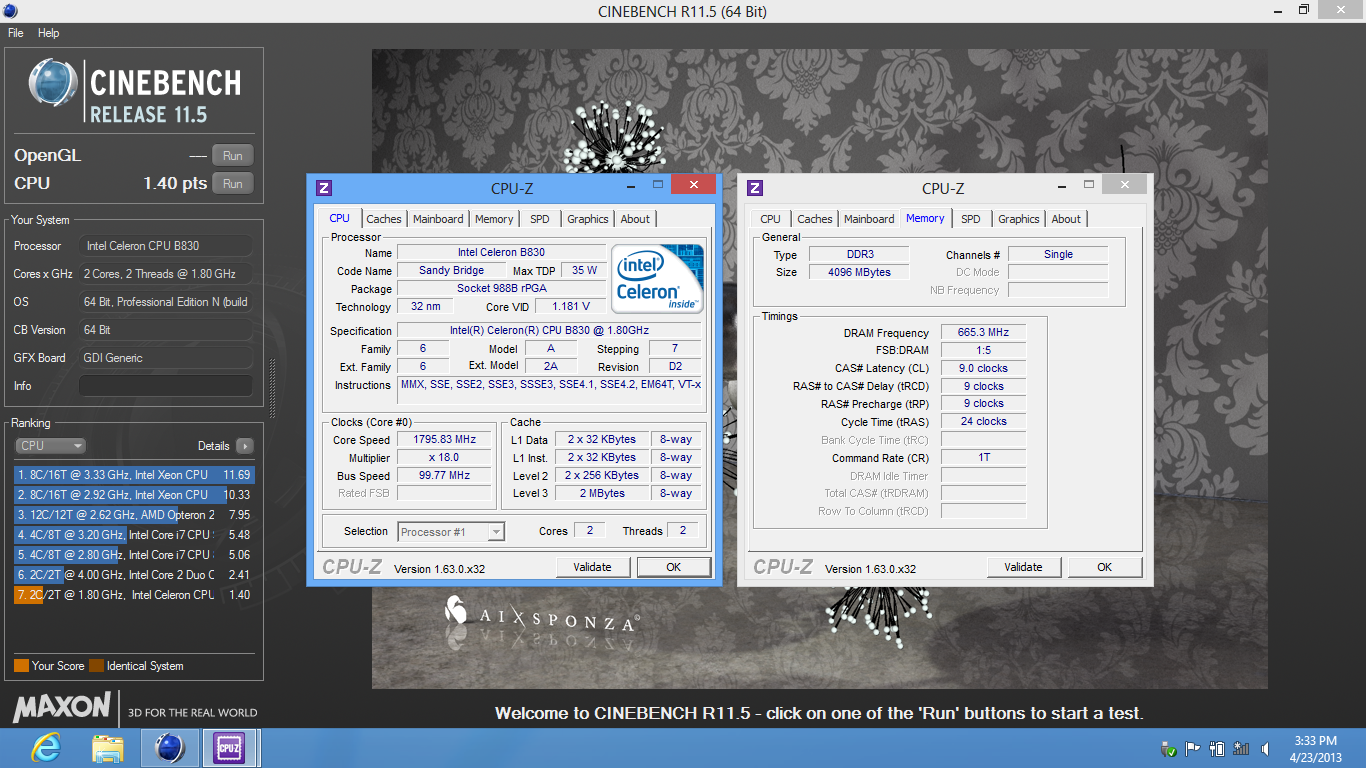Switch to Caches tab in left CPU-Z window
Screen dimensions: 1366x768
pyautogui.click(x=384, y=219)
